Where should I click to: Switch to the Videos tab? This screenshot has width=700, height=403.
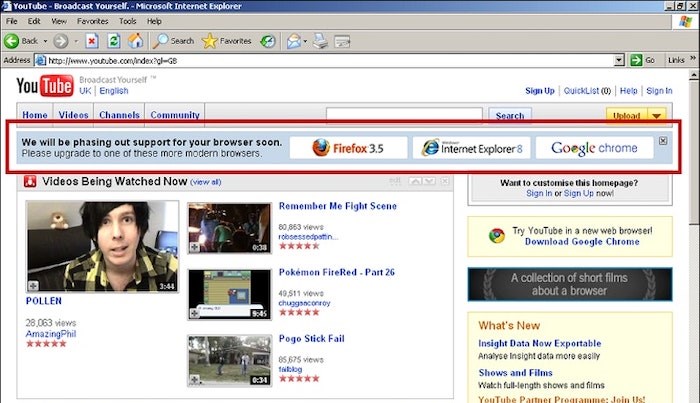[73, 115]
